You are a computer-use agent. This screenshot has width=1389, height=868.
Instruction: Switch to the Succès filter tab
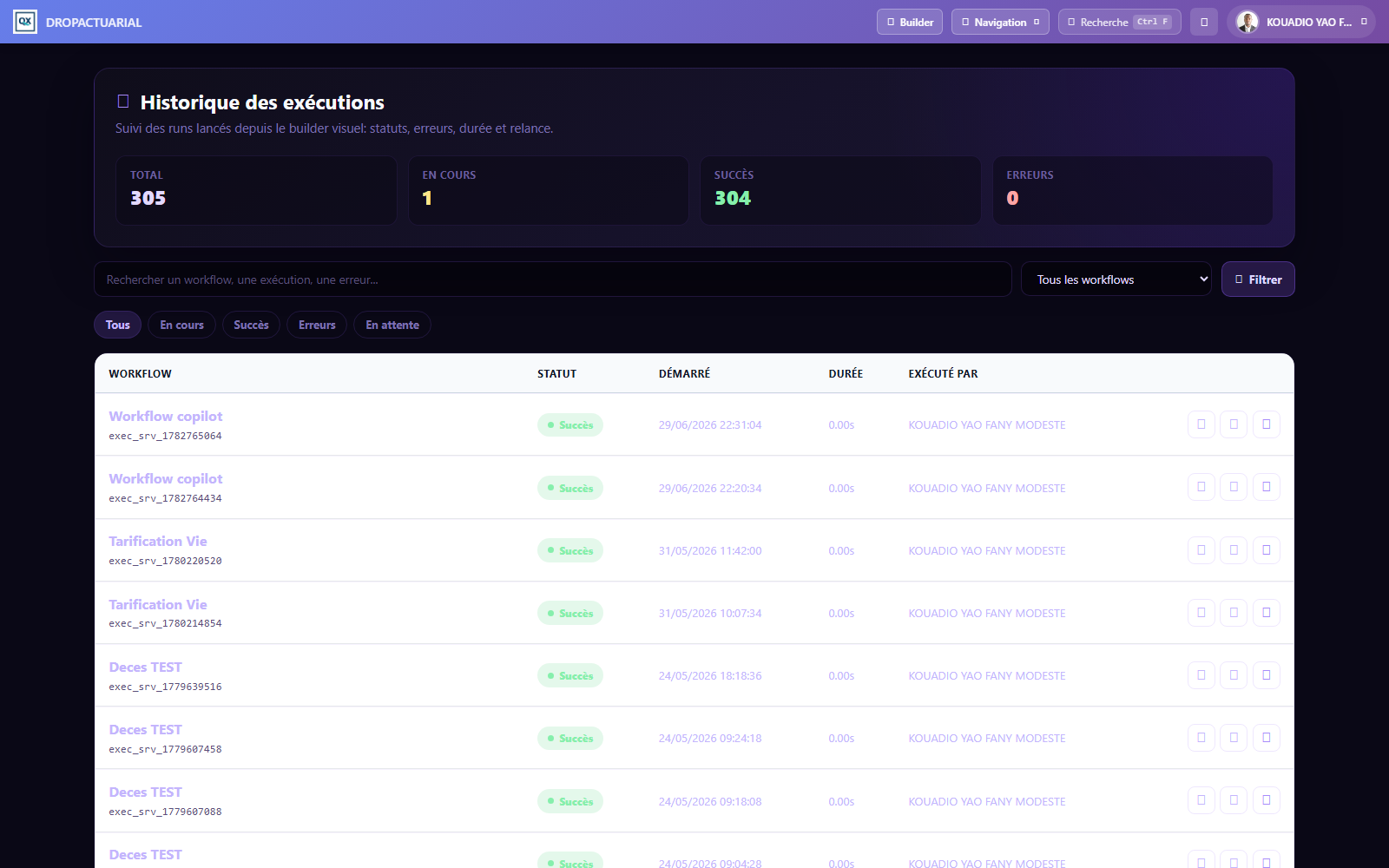coord(251,325)
